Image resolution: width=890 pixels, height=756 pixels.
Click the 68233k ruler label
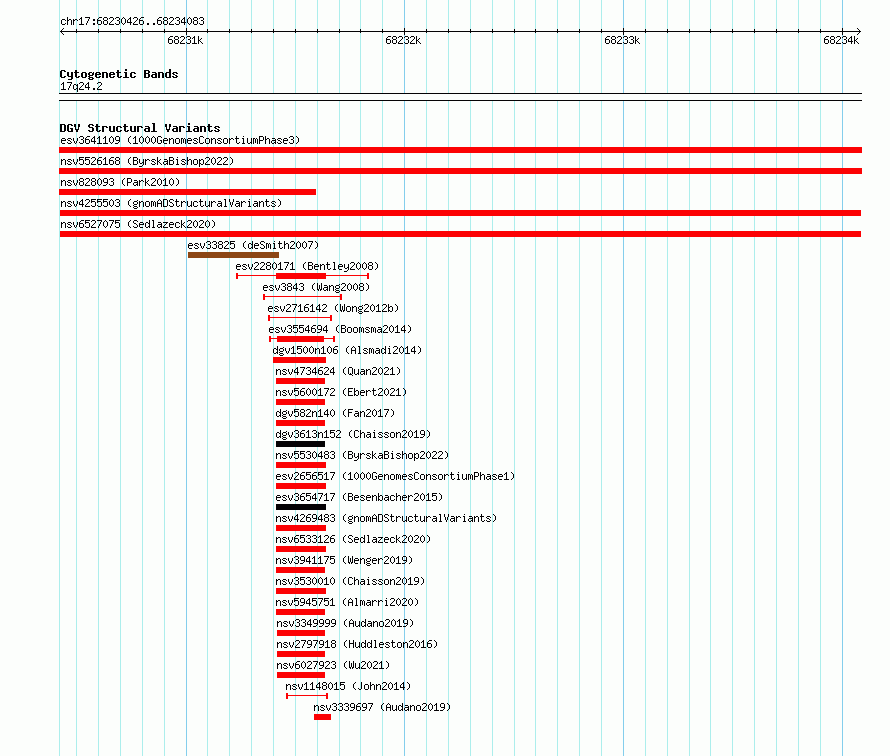tap(622, 40)
